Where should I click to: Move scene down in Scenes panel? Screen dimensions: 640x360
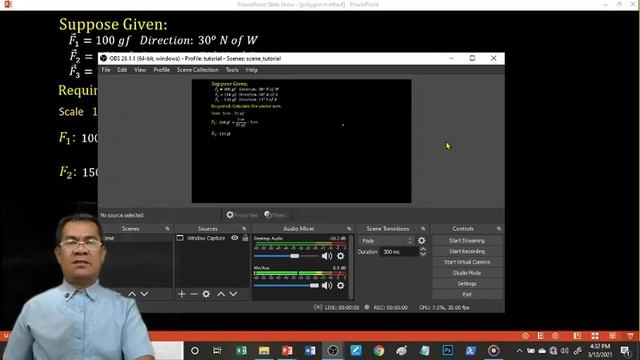(144, 294)
